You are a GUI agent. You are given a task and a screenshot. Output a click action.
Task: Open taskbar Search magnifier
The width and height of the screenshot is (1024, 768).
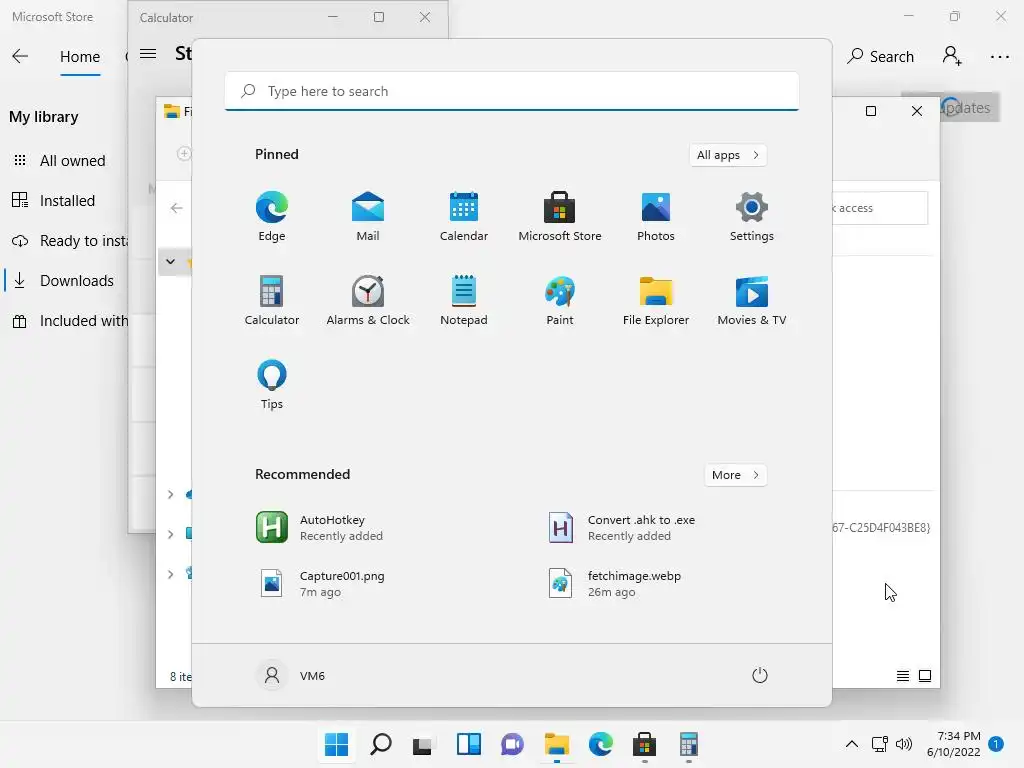pos(381,744)
